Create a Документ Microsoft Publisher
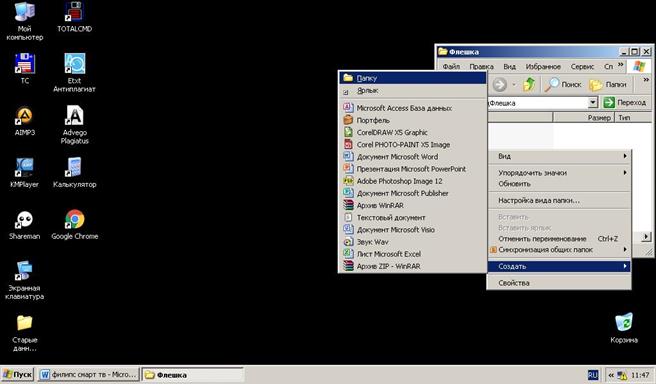 (x=412, y=193)
